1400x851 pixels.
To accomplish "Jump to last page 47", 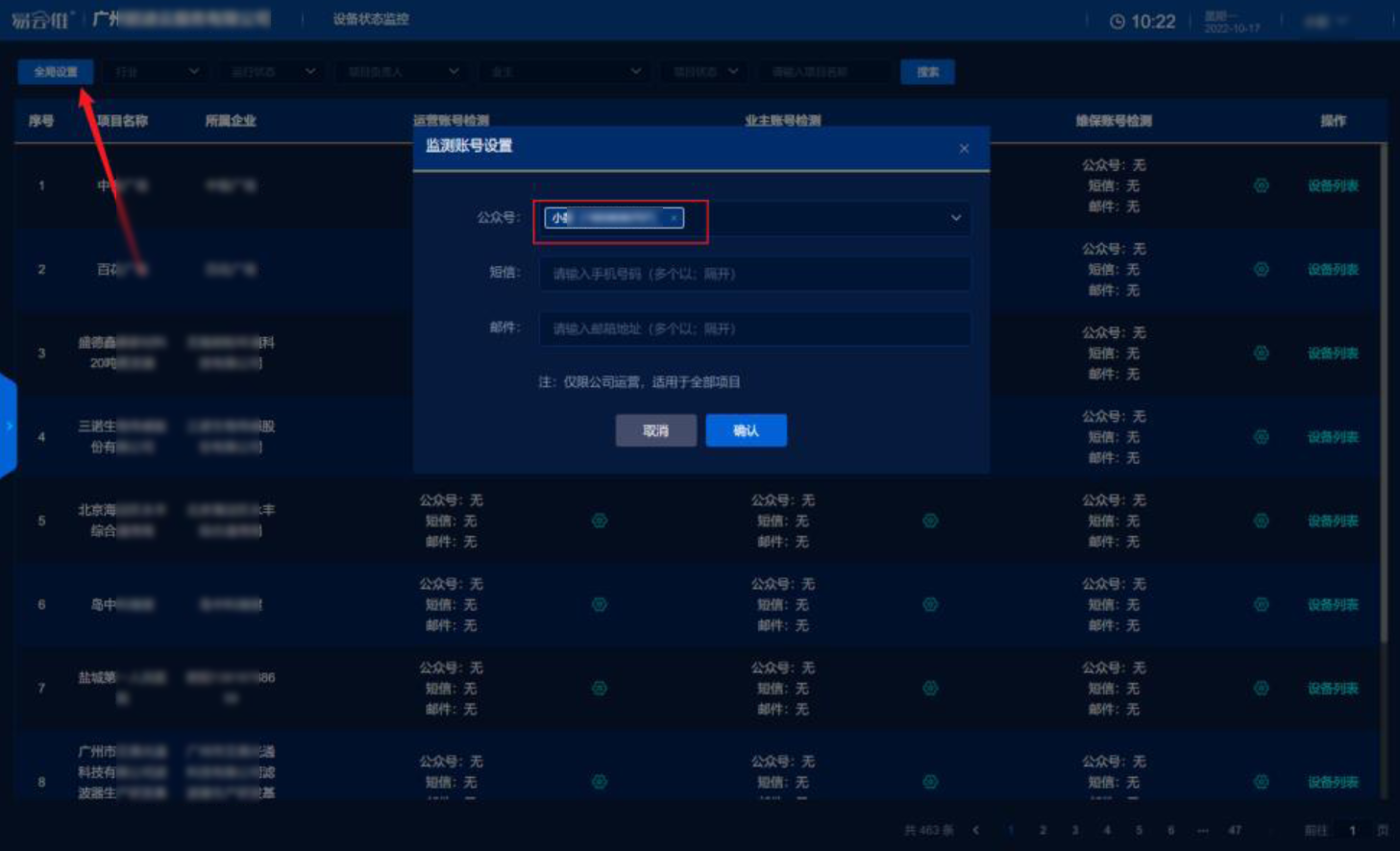I will (1235, 830).
